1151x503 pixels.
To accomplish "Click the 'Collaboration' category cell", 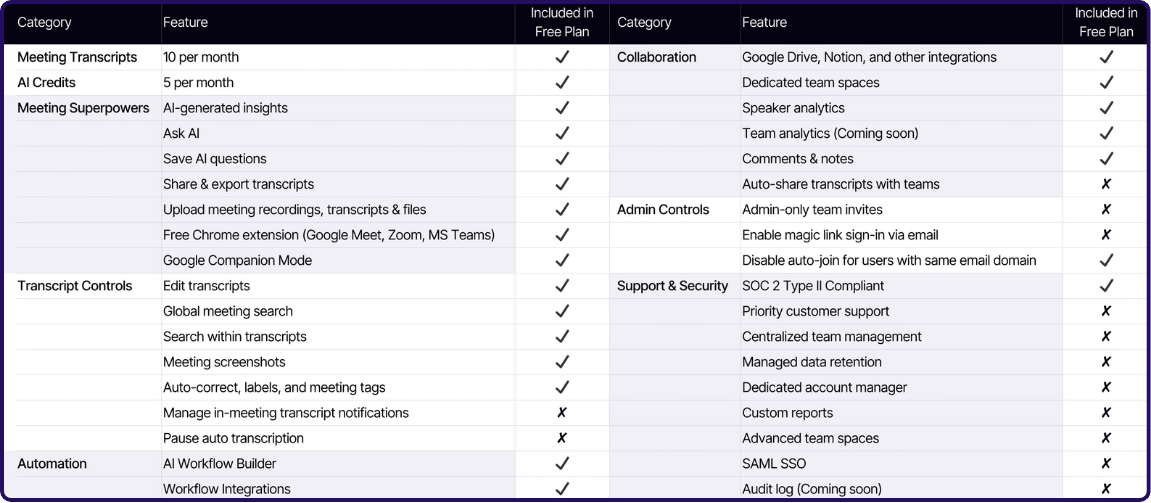I will [x=657, y=57].
